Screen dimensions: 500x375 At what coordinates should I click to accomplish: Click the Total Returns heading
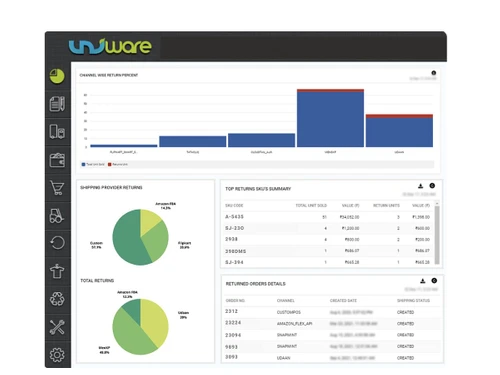click(x=97, y=281)
